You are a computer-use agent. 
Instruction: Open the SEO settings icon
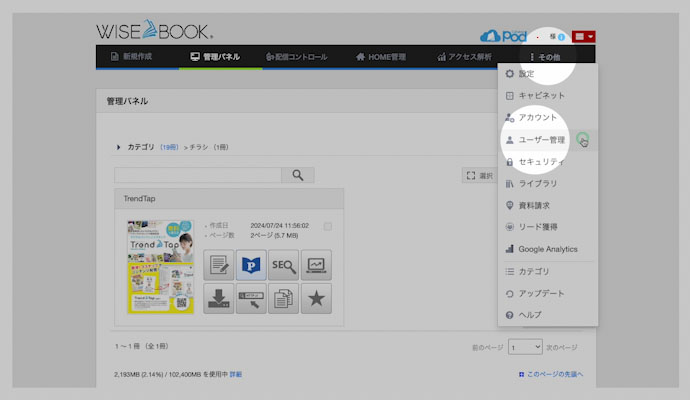(284, 265)
